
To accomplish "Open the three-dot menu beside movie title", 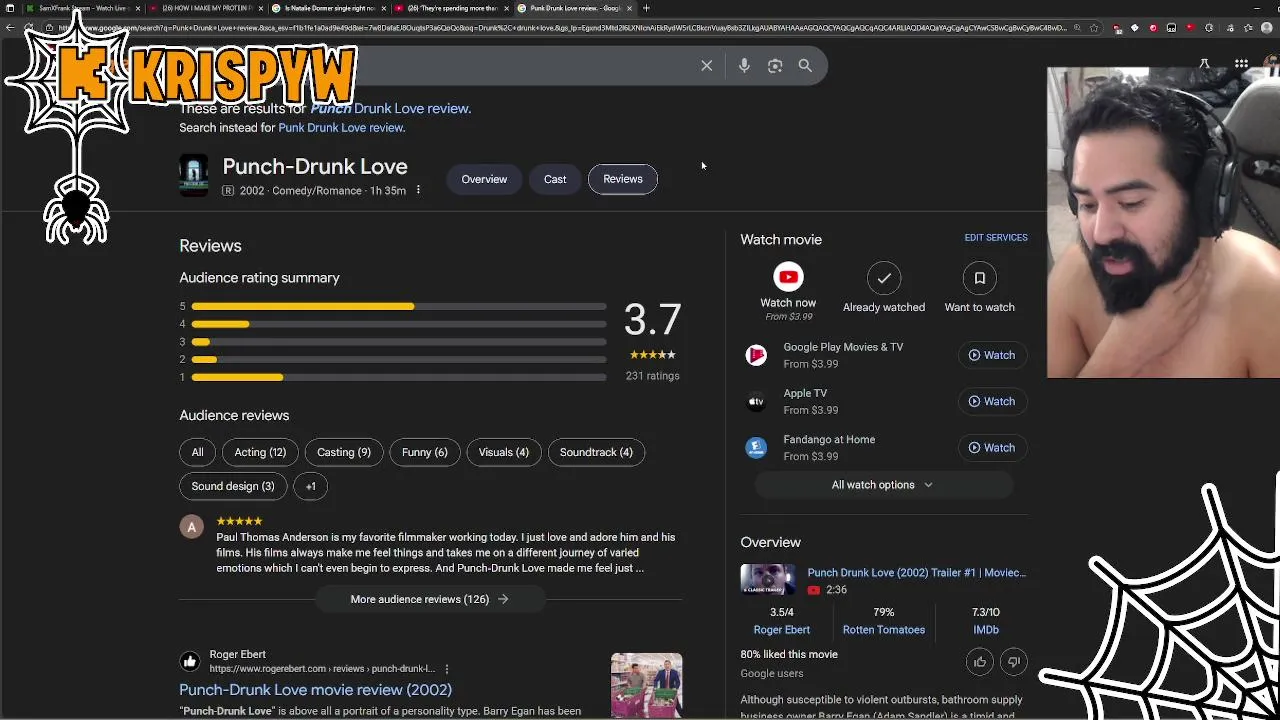I will (x=418, y=190).
